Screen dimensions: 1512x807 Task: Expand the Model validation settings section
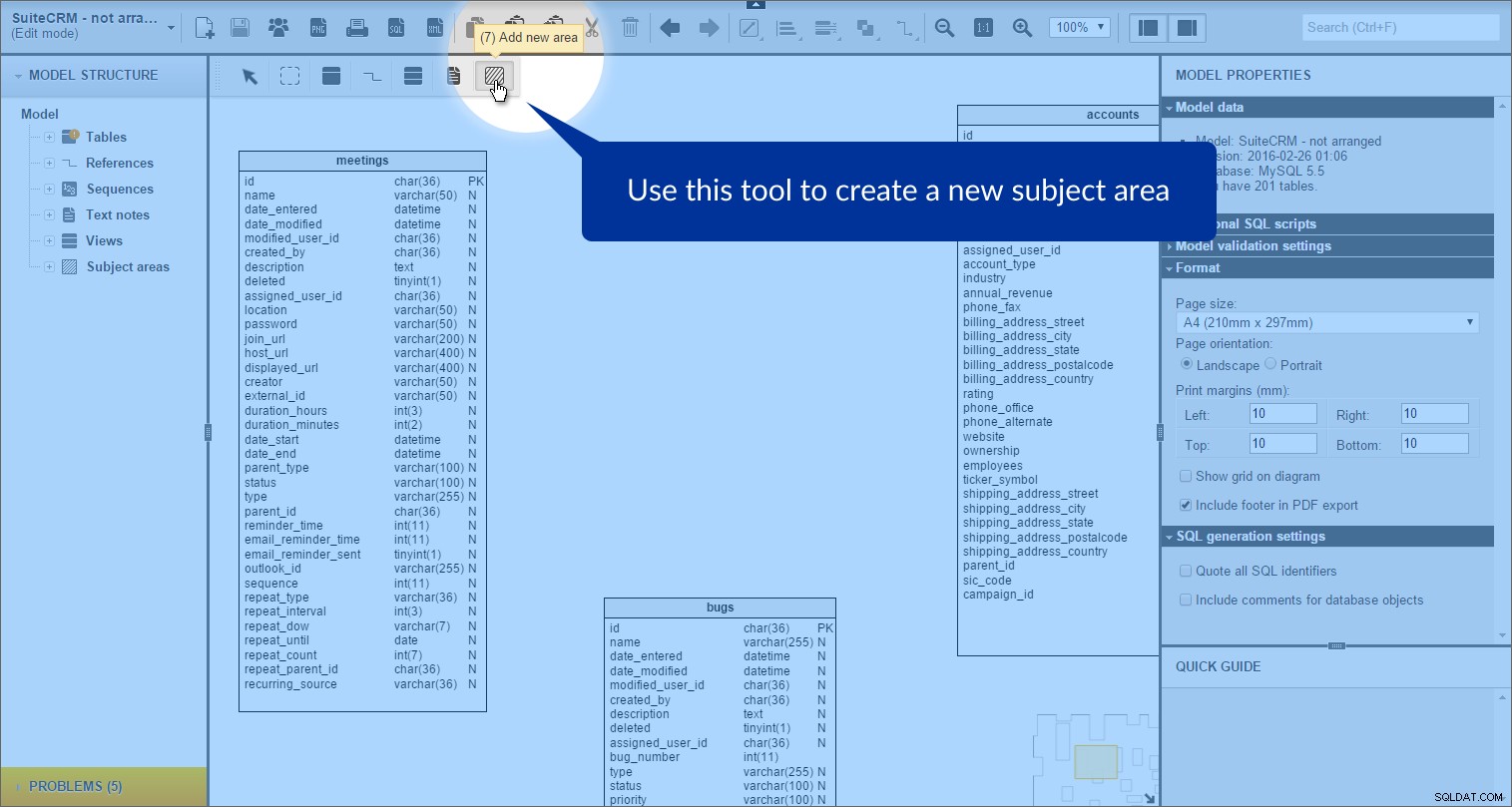pos(1327,245)
